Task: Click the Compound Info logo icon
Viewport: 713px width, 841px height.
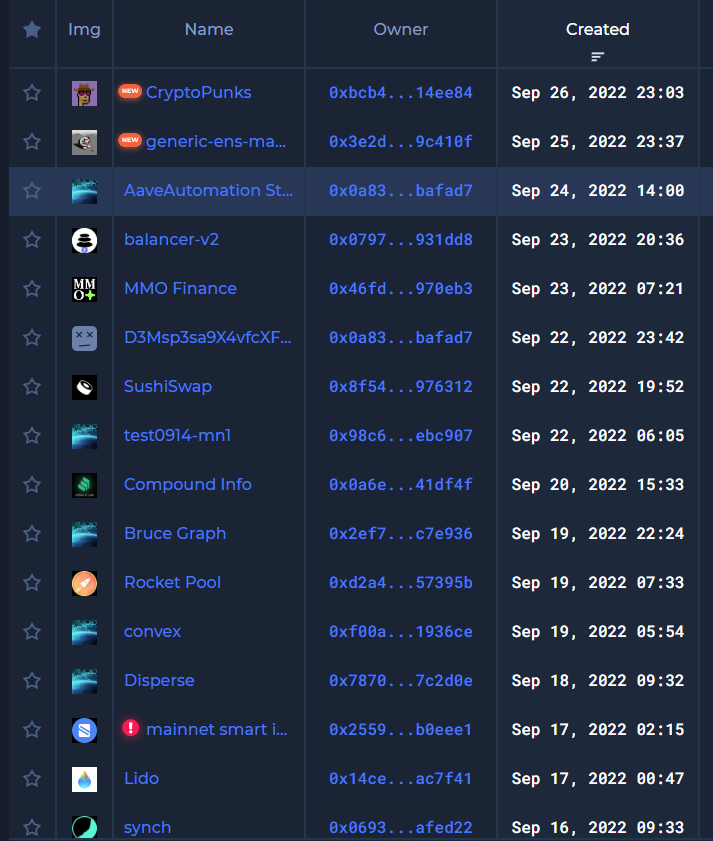Action: tap(84, 485)
